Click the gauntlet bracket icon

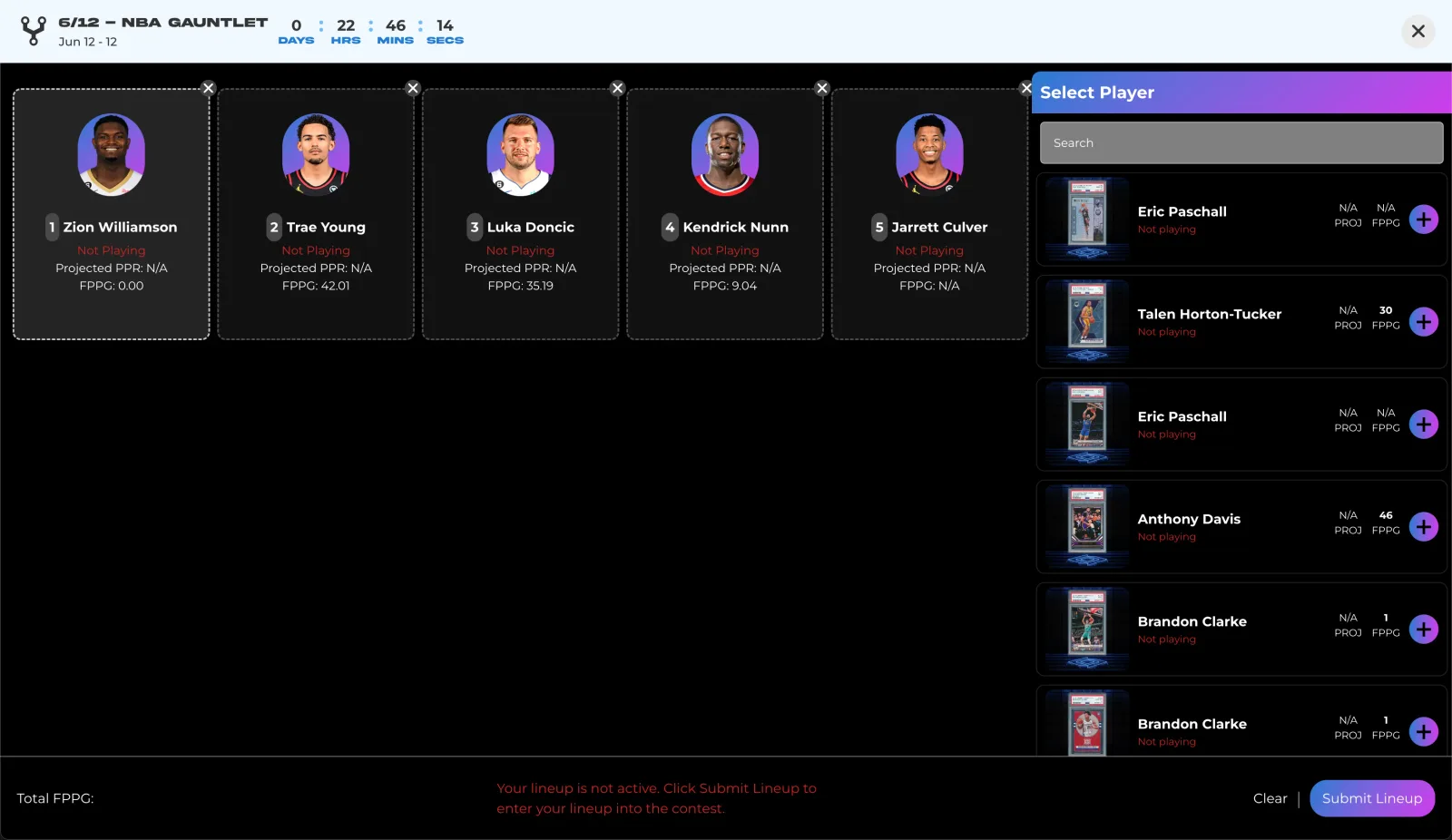tap(34, 31)
